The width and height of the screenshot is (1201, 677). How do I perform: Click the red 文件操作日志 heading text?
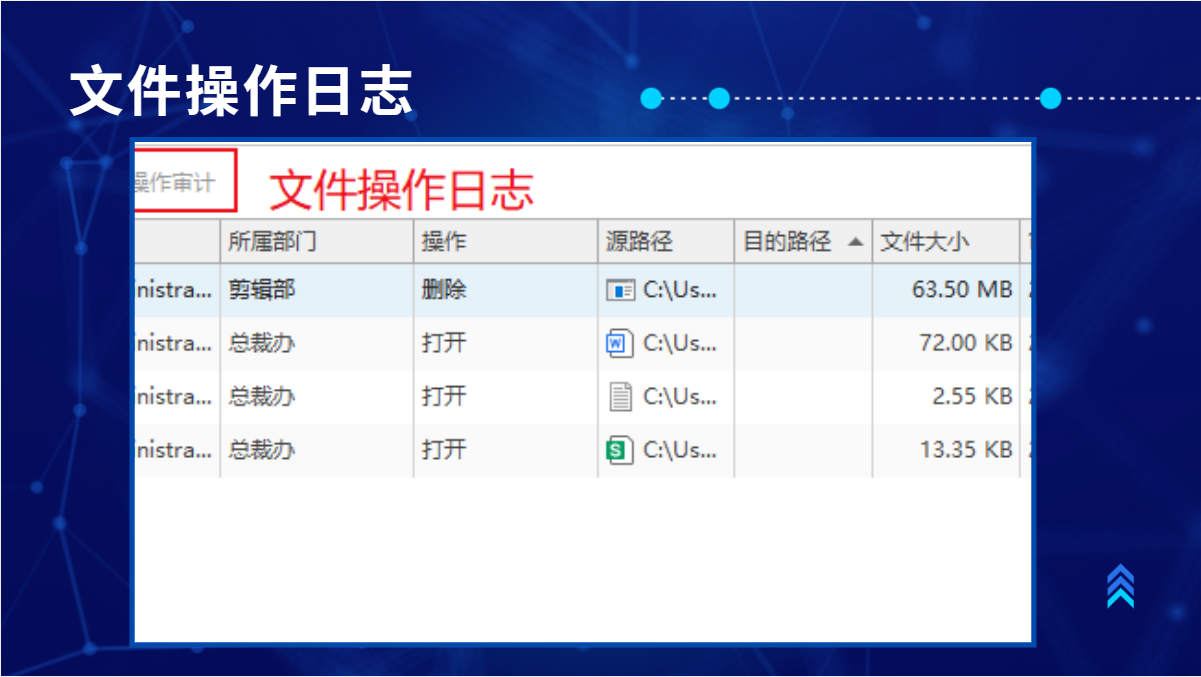pyautogui.click(x=401, y=189)
